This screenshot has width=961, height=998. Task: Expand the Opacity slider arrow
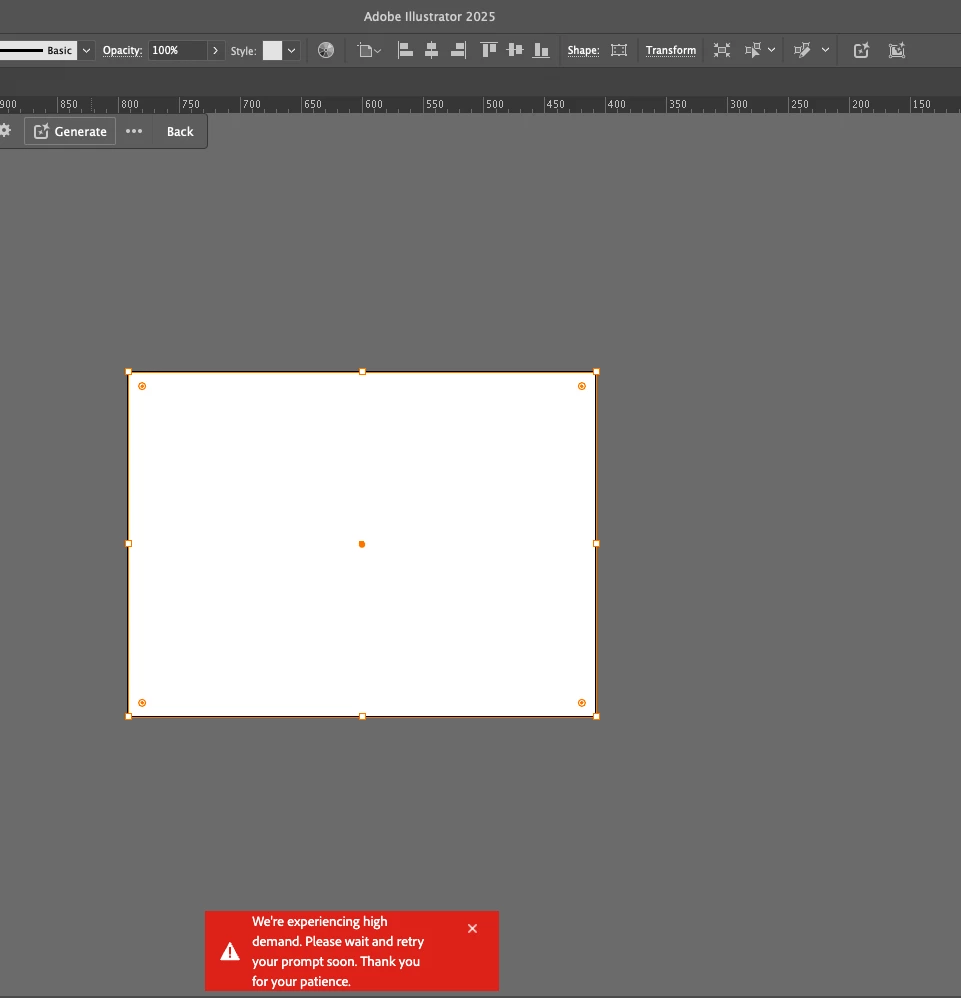pyautogui.click(x=216, y=50)
